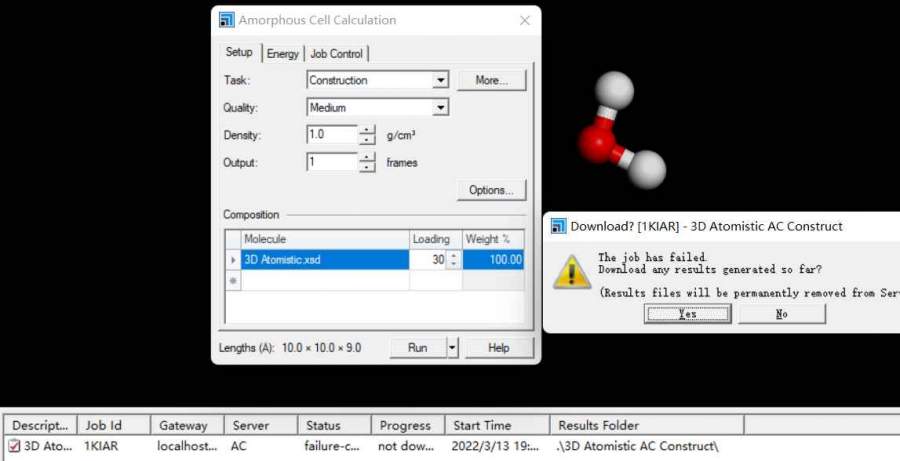
Task: Click the Server column header
Action: click(x=261, y=425)
